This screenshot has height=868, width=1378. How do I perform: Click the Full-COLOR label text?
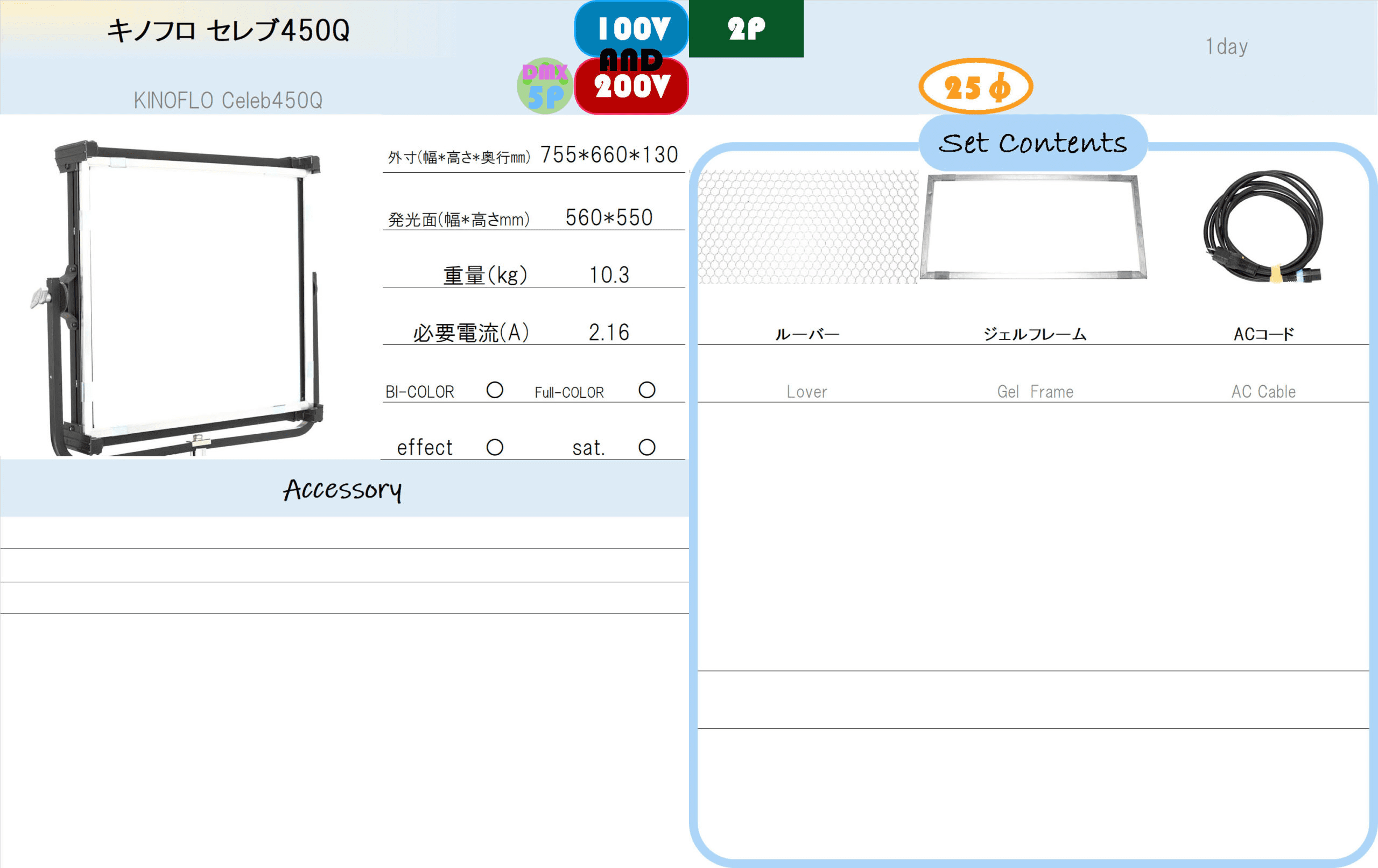(x=570, y=392)
